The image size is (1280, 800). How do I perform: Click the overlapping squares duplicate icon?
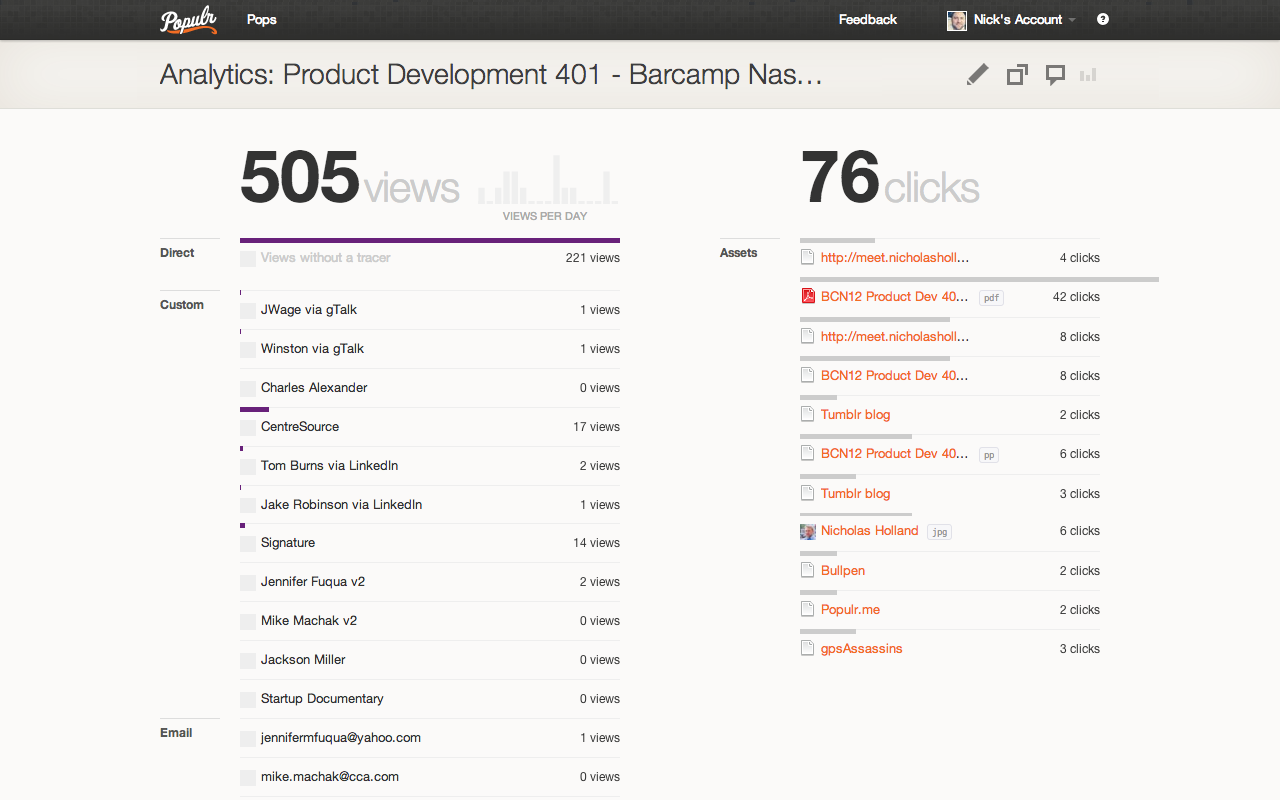[1017, 75]
